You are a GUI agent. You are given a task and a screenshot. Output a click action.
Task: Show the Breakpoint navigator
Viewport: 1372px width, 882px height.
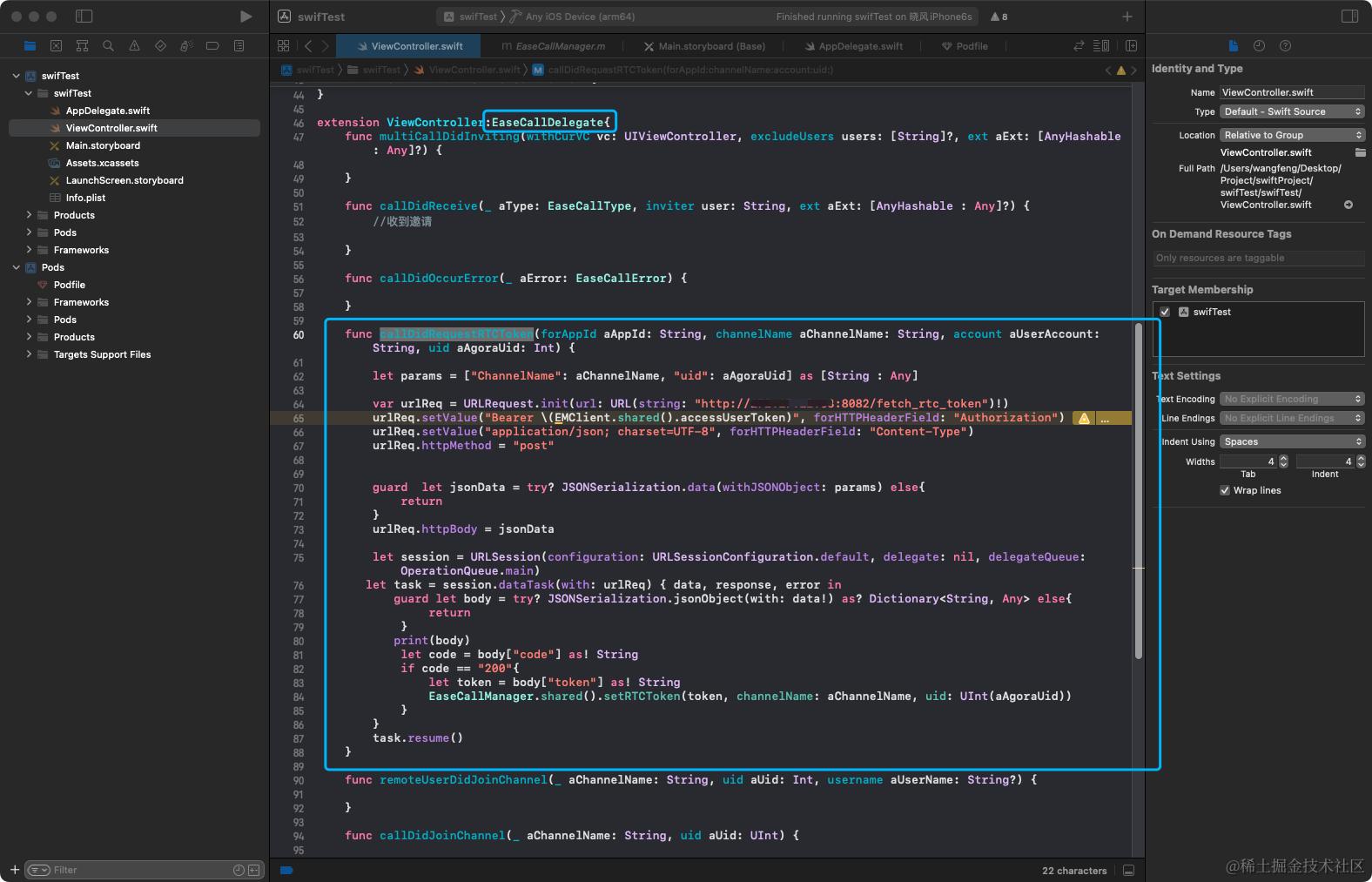[x=212, y=46]
